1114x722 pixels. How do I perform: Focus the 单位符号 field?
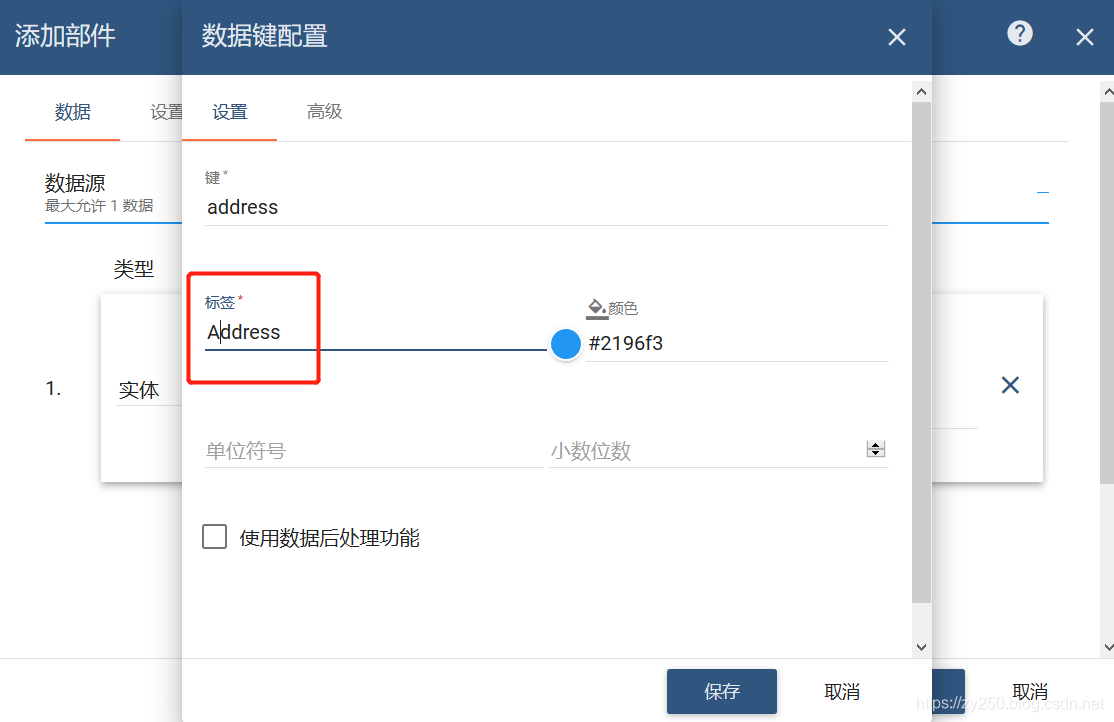374,451
